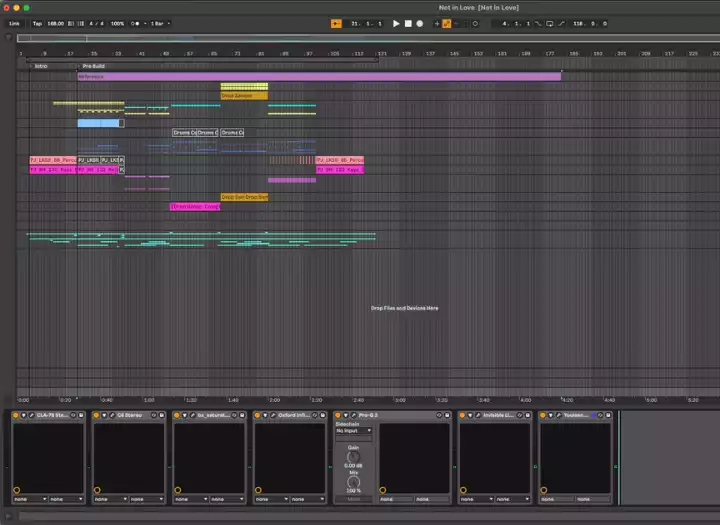Viewport: 720px width, 525px height.
Task: Click the Session Record circle button
Action: (x=475, y=23)
